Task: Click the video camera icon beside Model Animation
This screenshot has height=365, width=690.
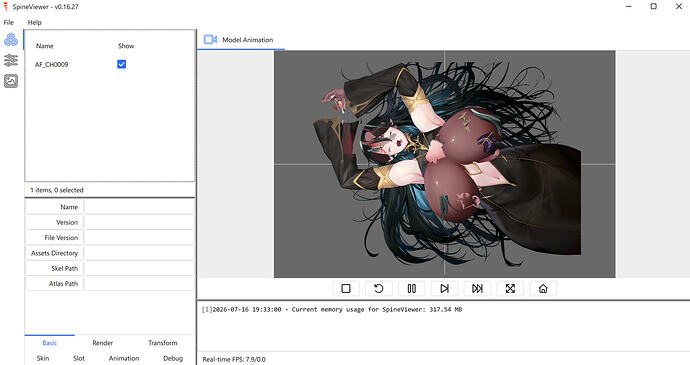Action: [x=210, y=40]
